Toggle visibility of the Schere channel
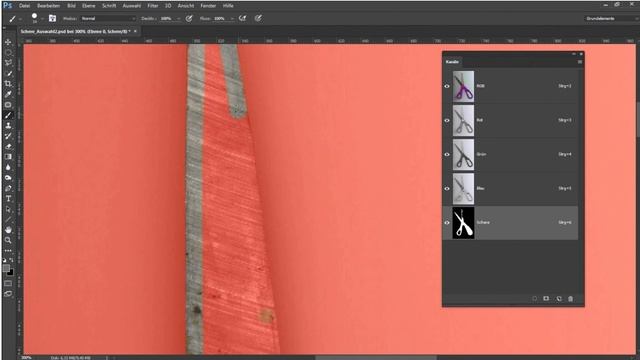Viewport: 640px width, 360px height. coord(447,222)
